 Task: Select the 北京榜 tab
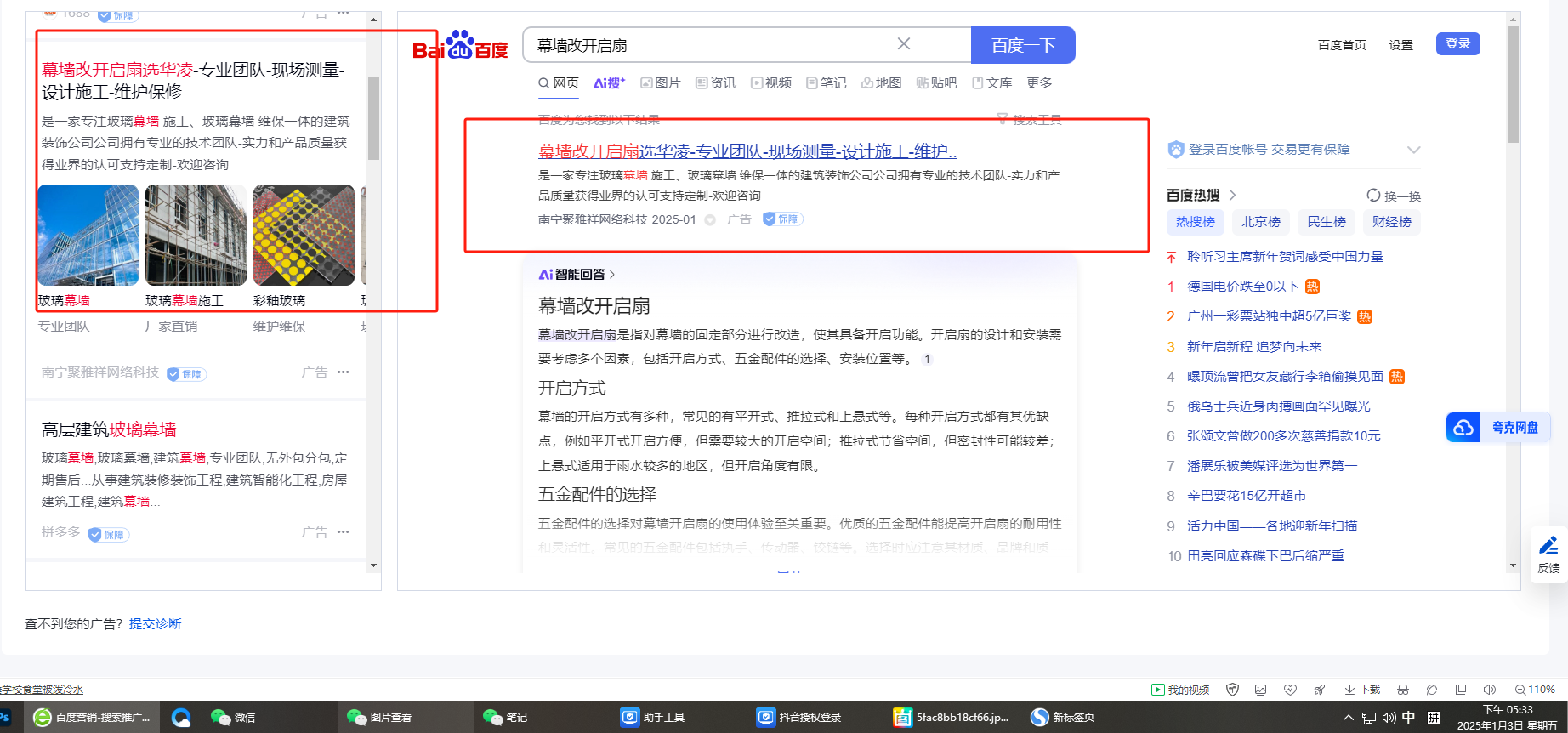point(1261,222)
